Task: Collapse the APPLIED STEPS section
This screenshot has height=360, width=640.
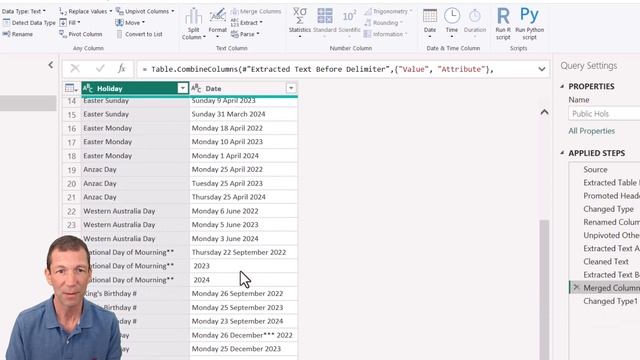Action: click(x=562, y=153)
